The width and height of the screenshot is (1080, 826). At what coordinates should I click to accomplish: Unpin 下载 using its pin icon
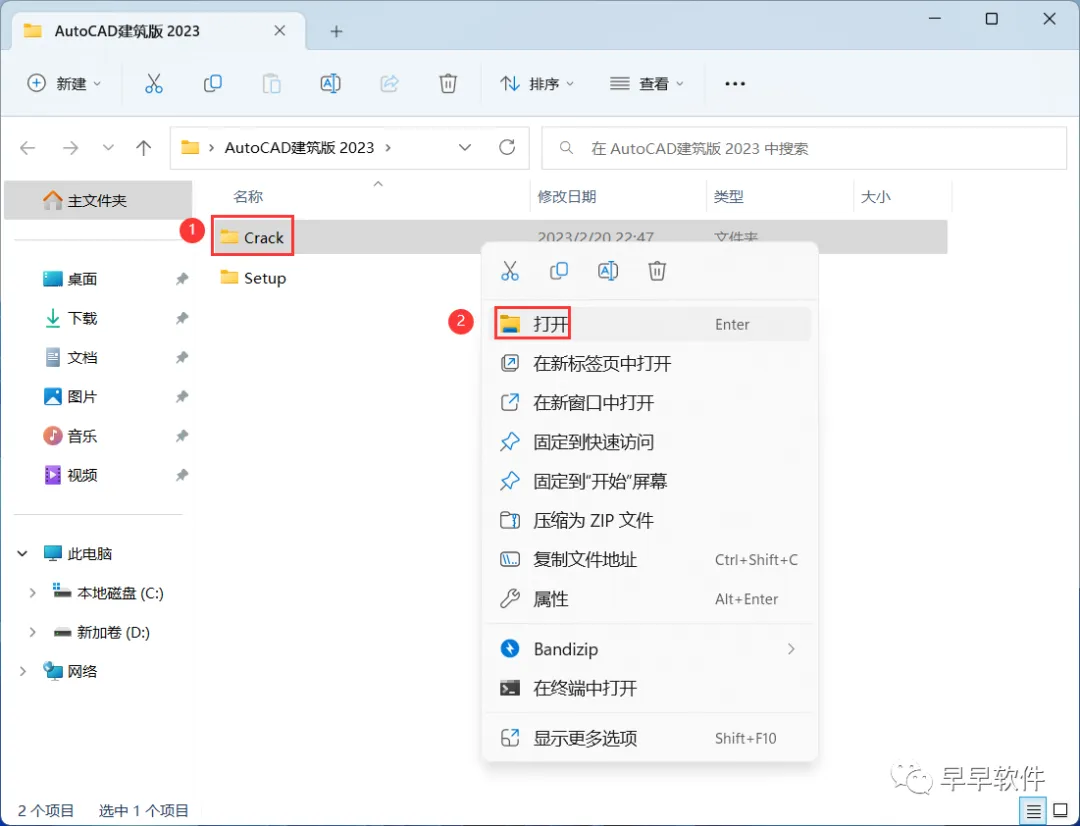(x=182, y=318)
